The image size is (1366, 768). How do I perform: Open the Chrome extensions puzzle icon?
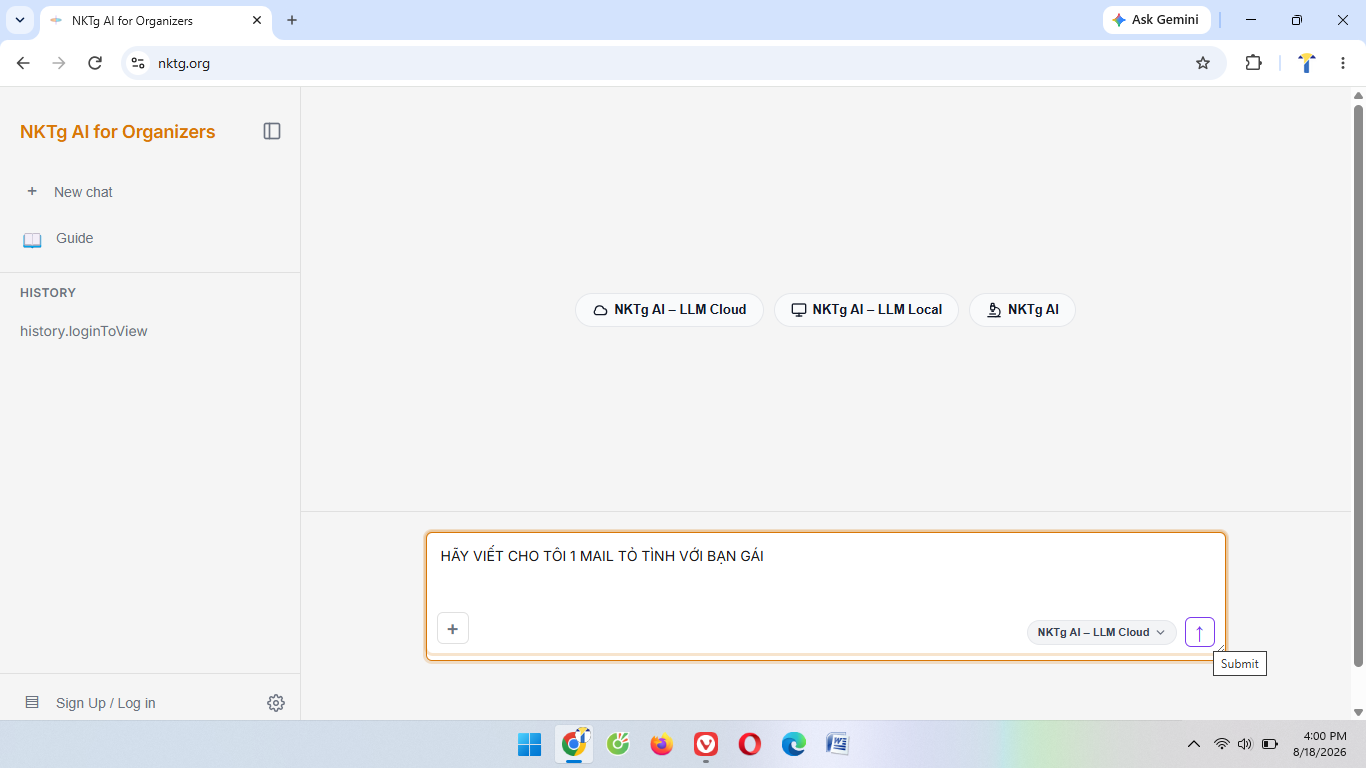tap(1253, 63)
